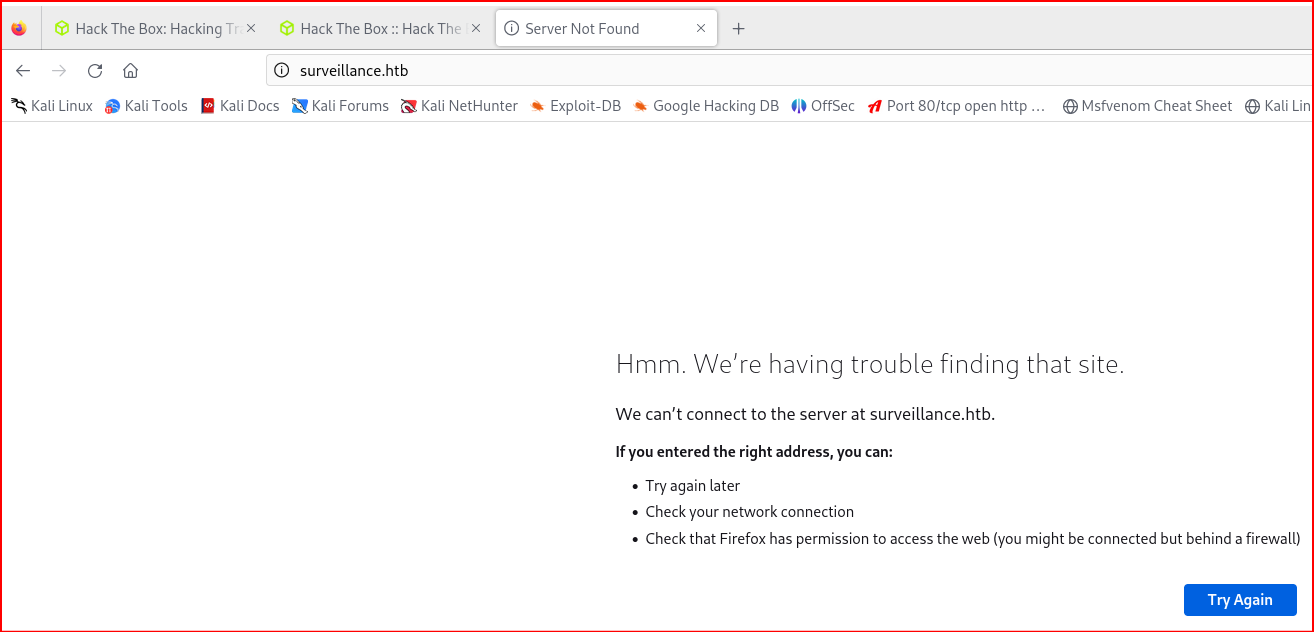Open the OffSec bookmark

tap(823, 106)
